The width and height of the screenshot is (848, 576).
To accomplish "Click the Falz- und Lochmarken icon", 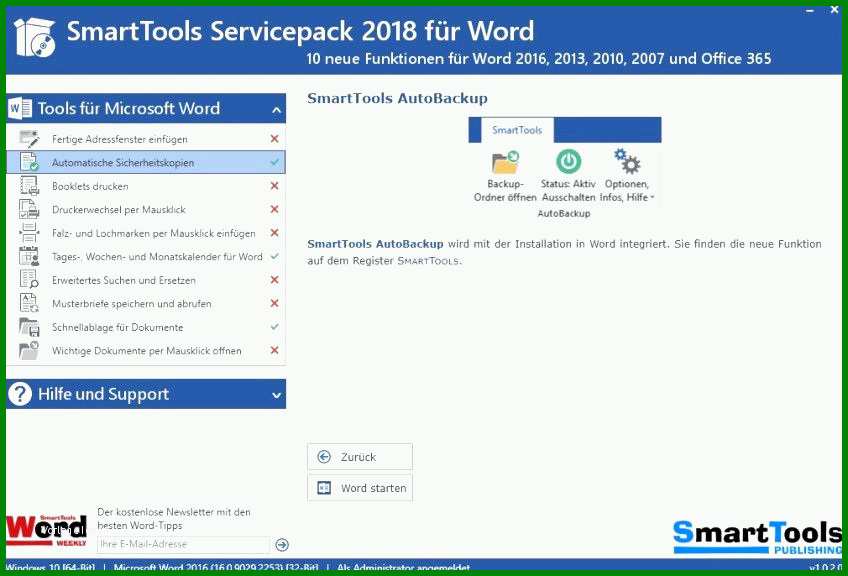I will (x=29, y=233).
